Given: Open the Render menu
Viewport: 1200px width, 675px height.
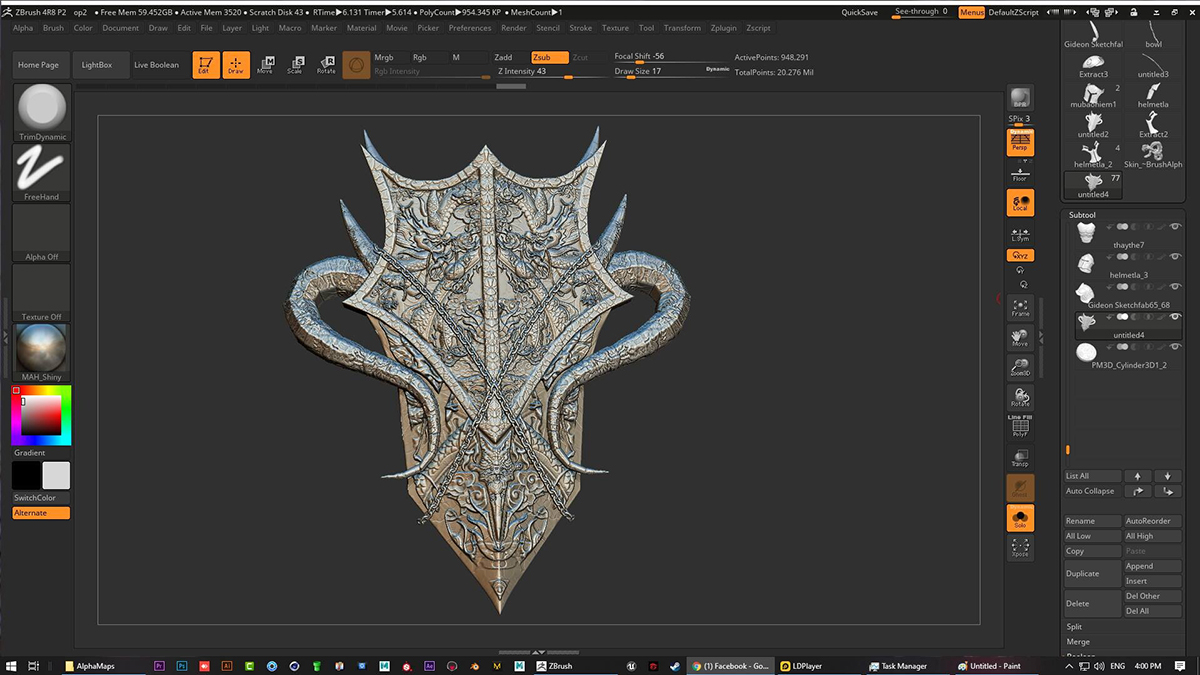Looking at the screenshot, I should point(514,28).
